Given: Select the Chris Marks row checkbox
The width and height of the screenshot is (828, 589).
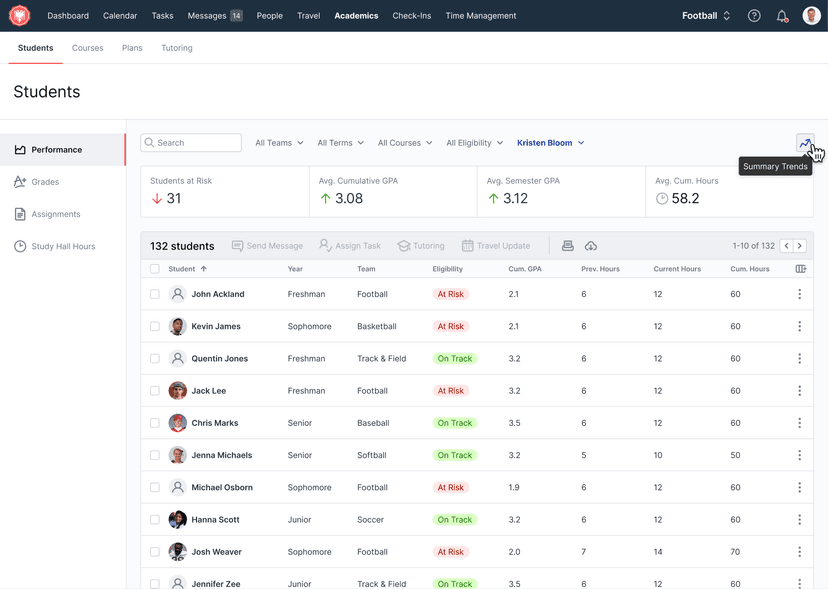Looking at the screenshot, I should [155, 423].
